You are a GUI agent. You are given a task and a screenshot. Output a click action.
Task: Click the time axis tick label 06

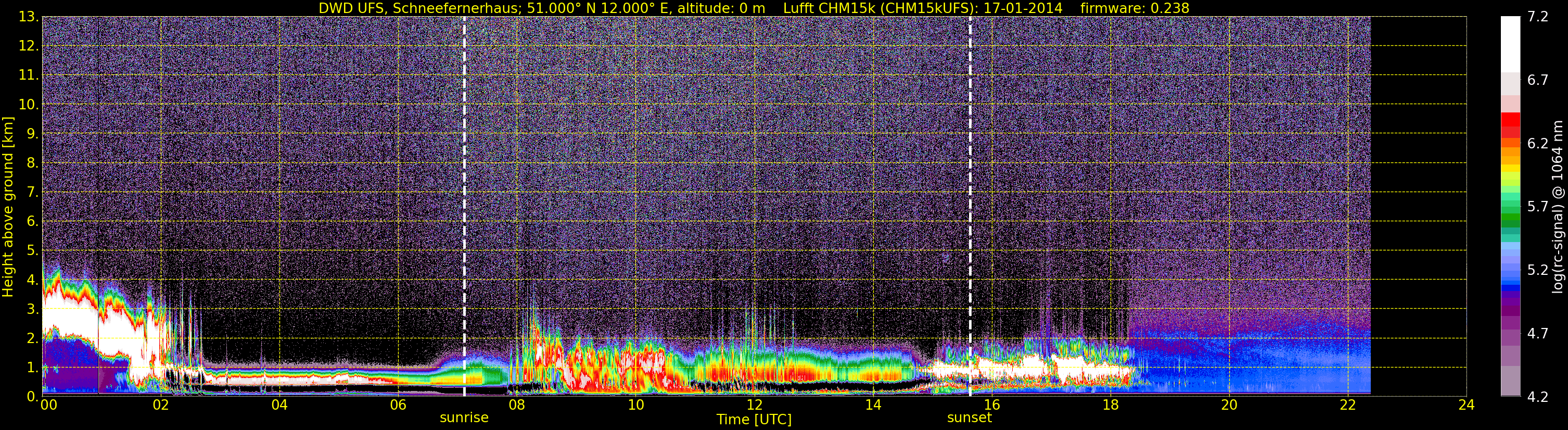(x=398, y=406)
